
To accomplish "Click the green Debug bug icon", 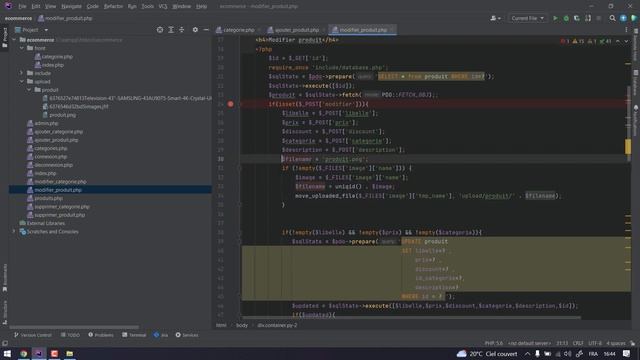I will point(566,18).
